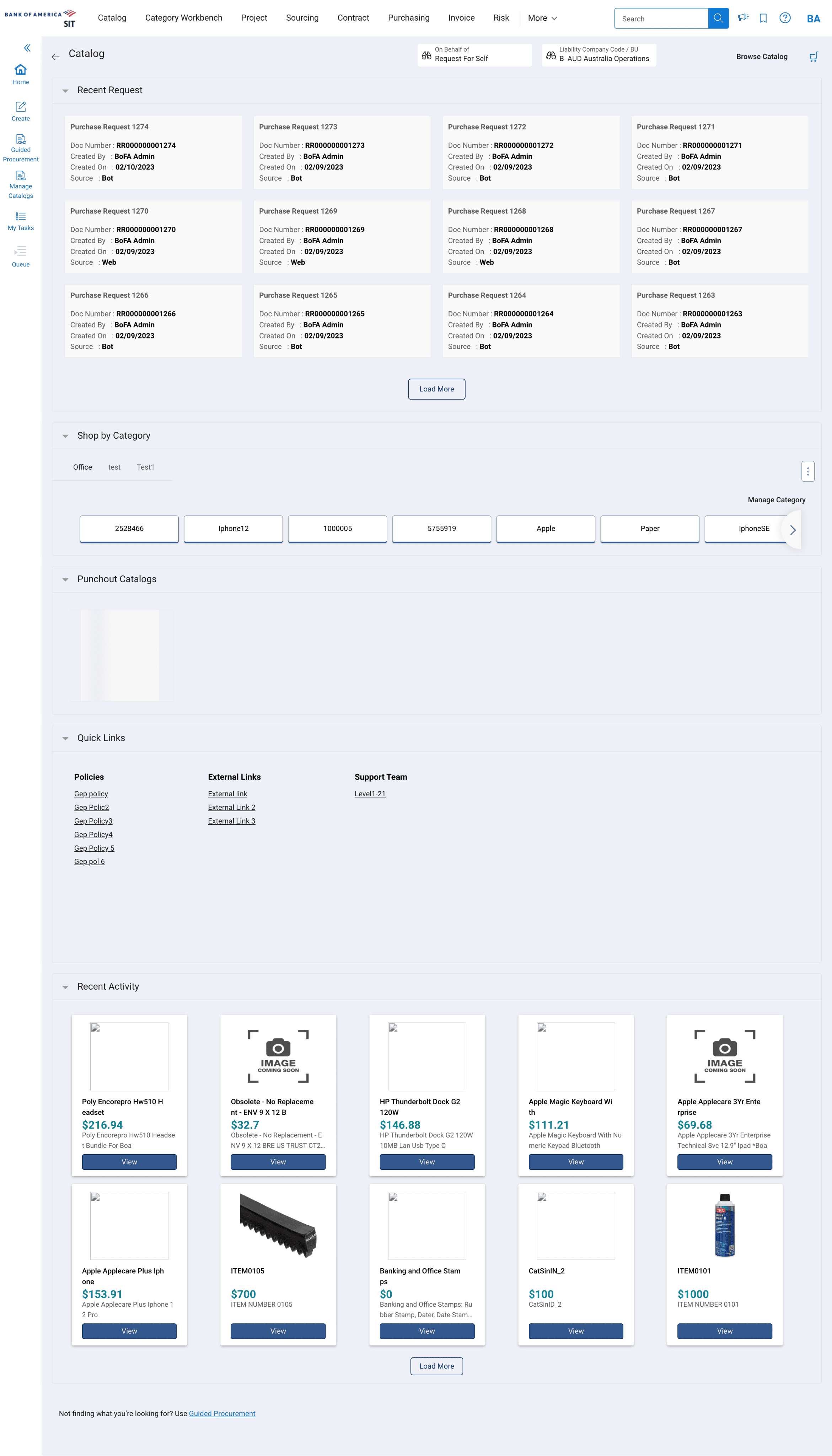The height and width of the screenshot is (1456, 832).
Task: Switch to the Test1 category tab
Action: tap(145, 467)
